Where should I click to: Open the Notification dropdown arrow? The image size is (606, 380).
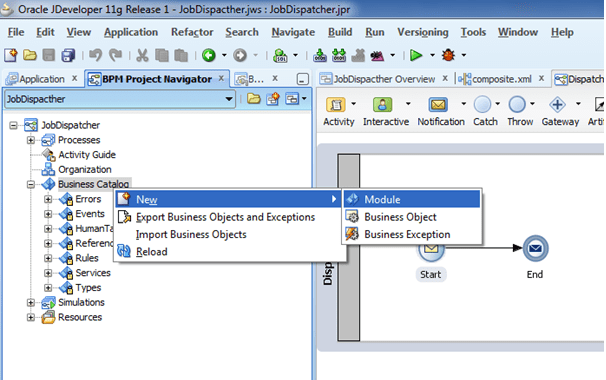click(x=463, y=104)
